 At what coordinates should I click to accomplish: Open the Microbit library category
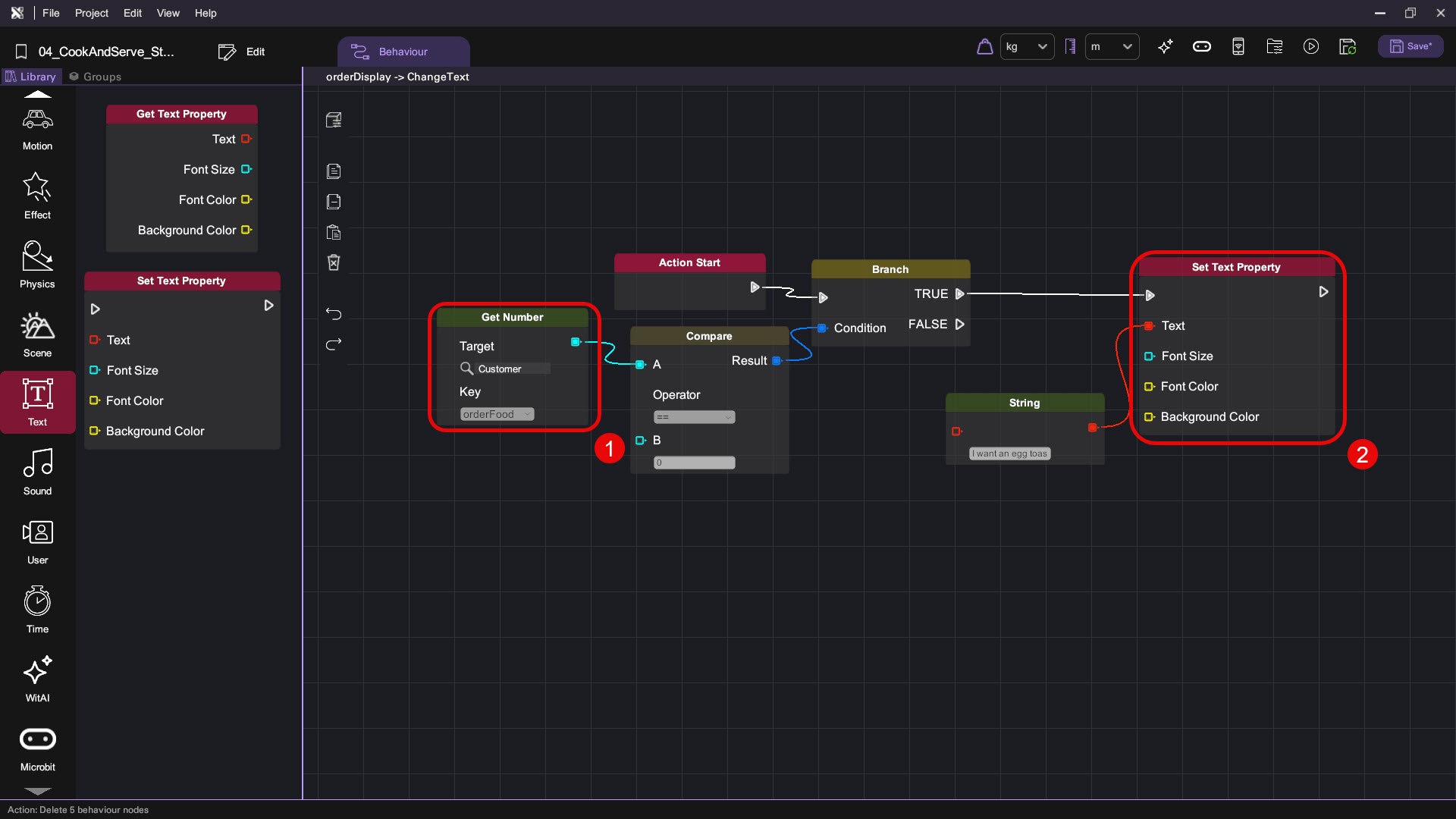point(37,748)
